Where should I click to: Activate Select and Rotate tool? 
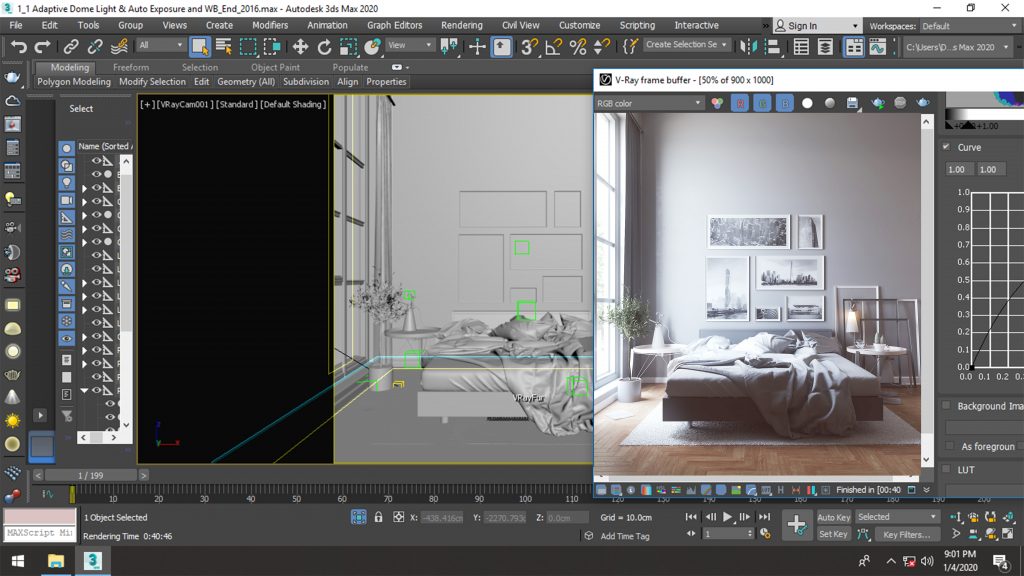[x=324, y=46]
